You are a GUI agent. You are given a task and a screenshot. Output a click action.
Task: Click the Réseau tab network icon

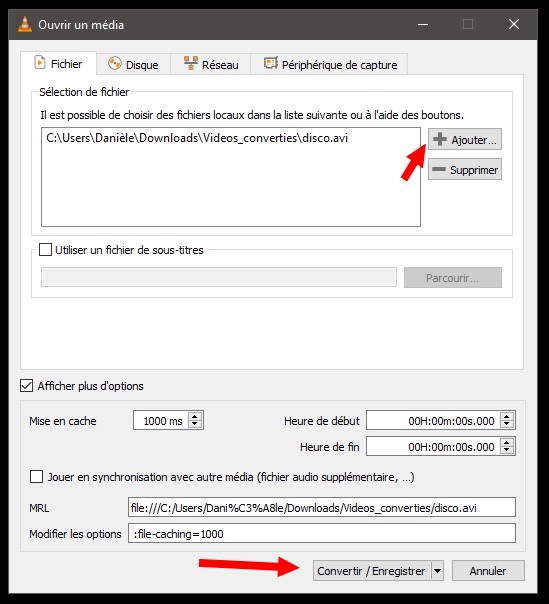pos(191,63)
